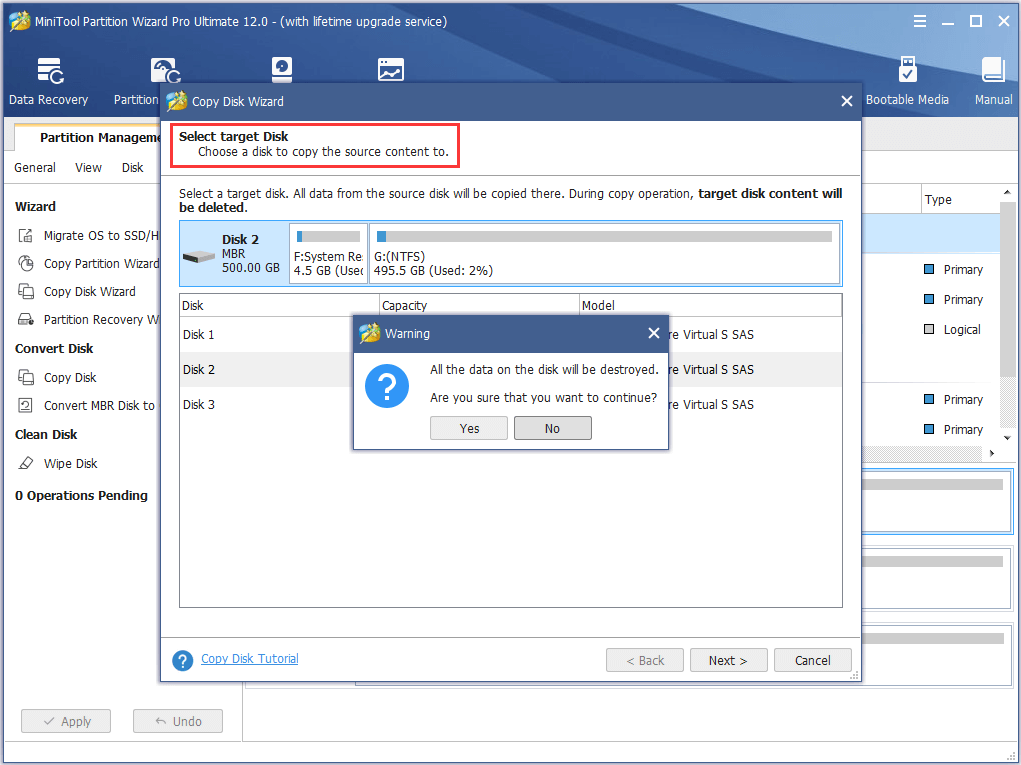This screenshot has width=1021, height=765.
Task: Cancel the Copy Disk Wizard
Action: (812, 660)
